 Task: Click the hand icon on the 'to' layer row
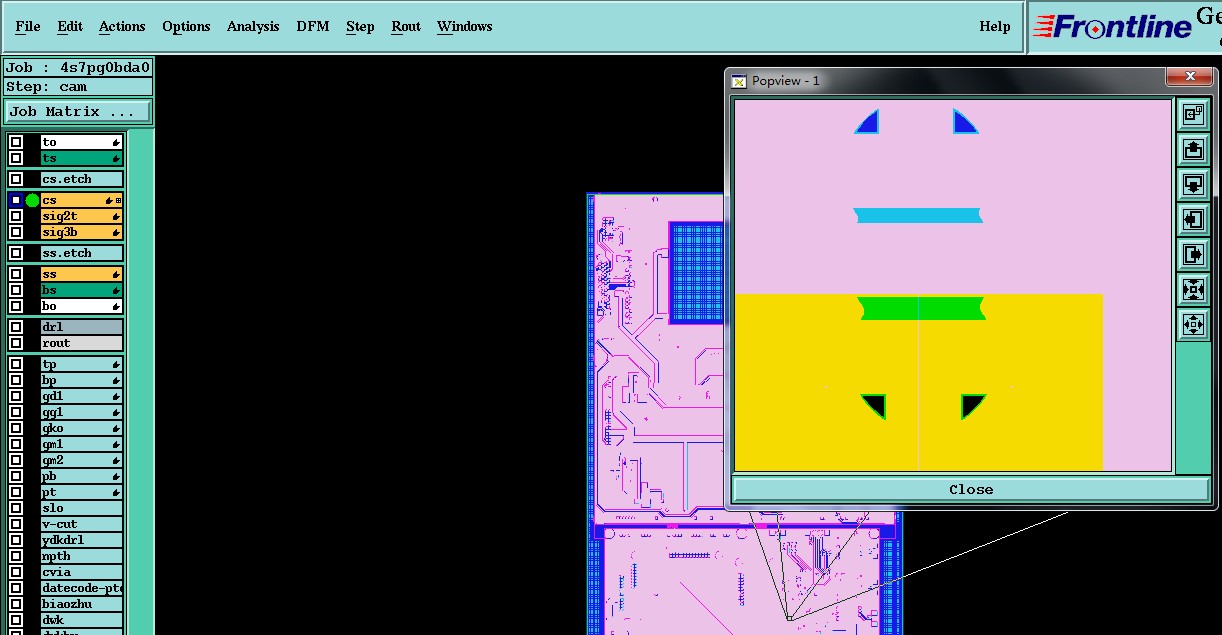click(116, 142)
